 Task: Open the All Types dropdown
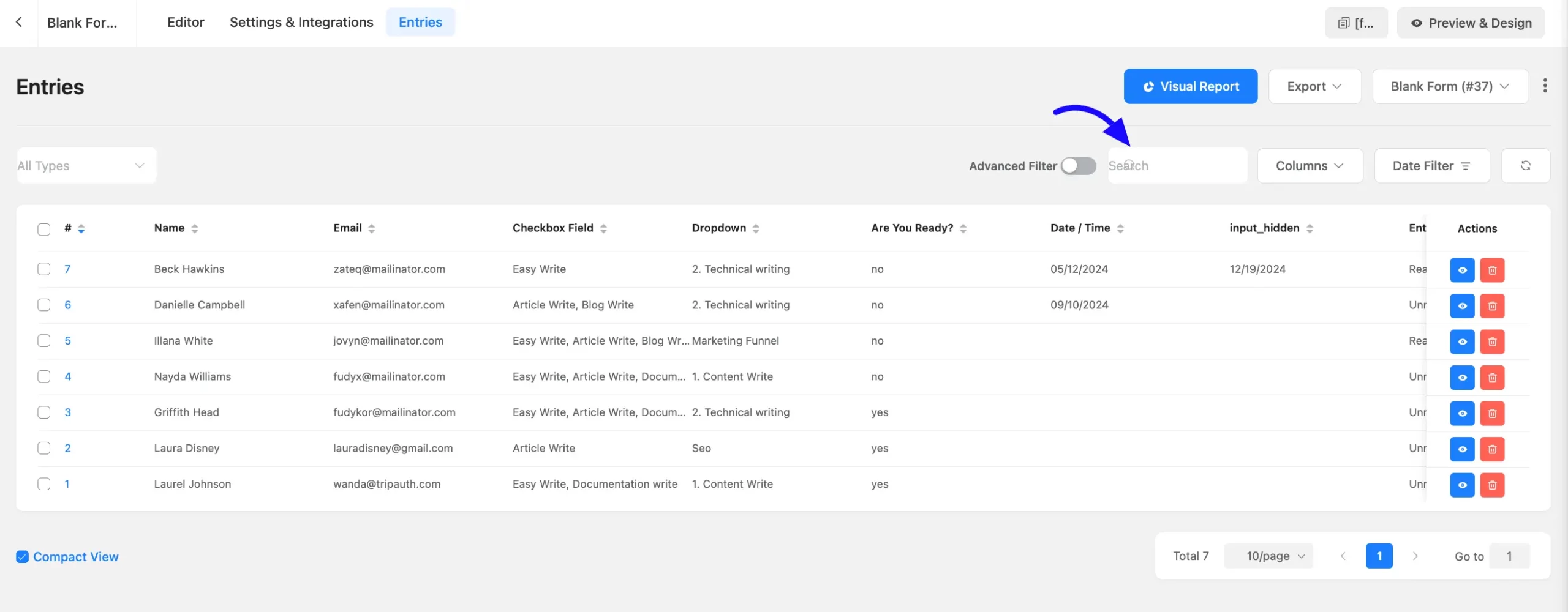click(86, 166)
